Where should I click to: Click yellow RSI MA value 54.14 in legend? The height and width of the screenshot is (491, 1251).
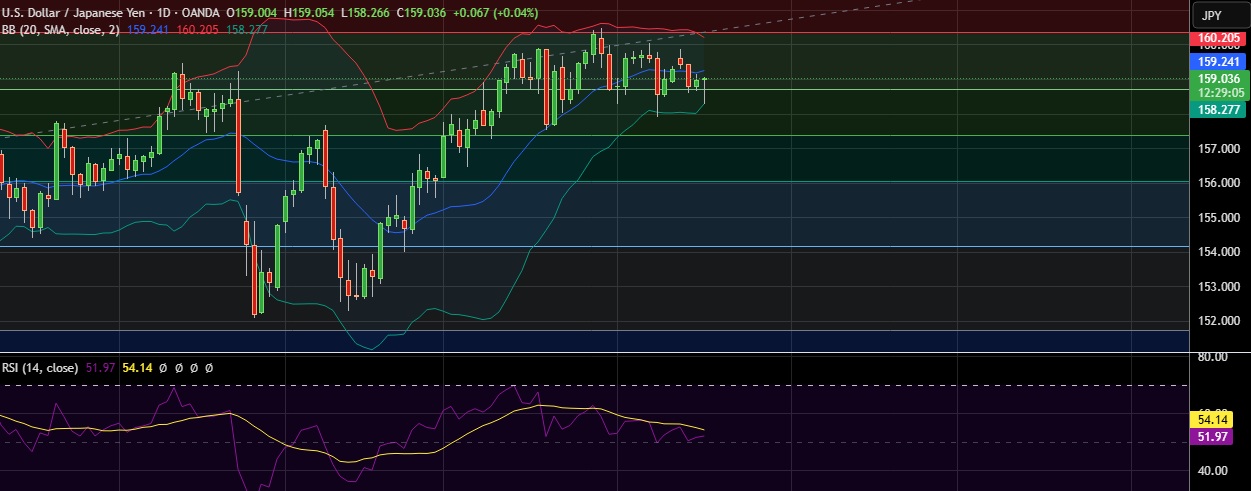click(x=136, y=368)
